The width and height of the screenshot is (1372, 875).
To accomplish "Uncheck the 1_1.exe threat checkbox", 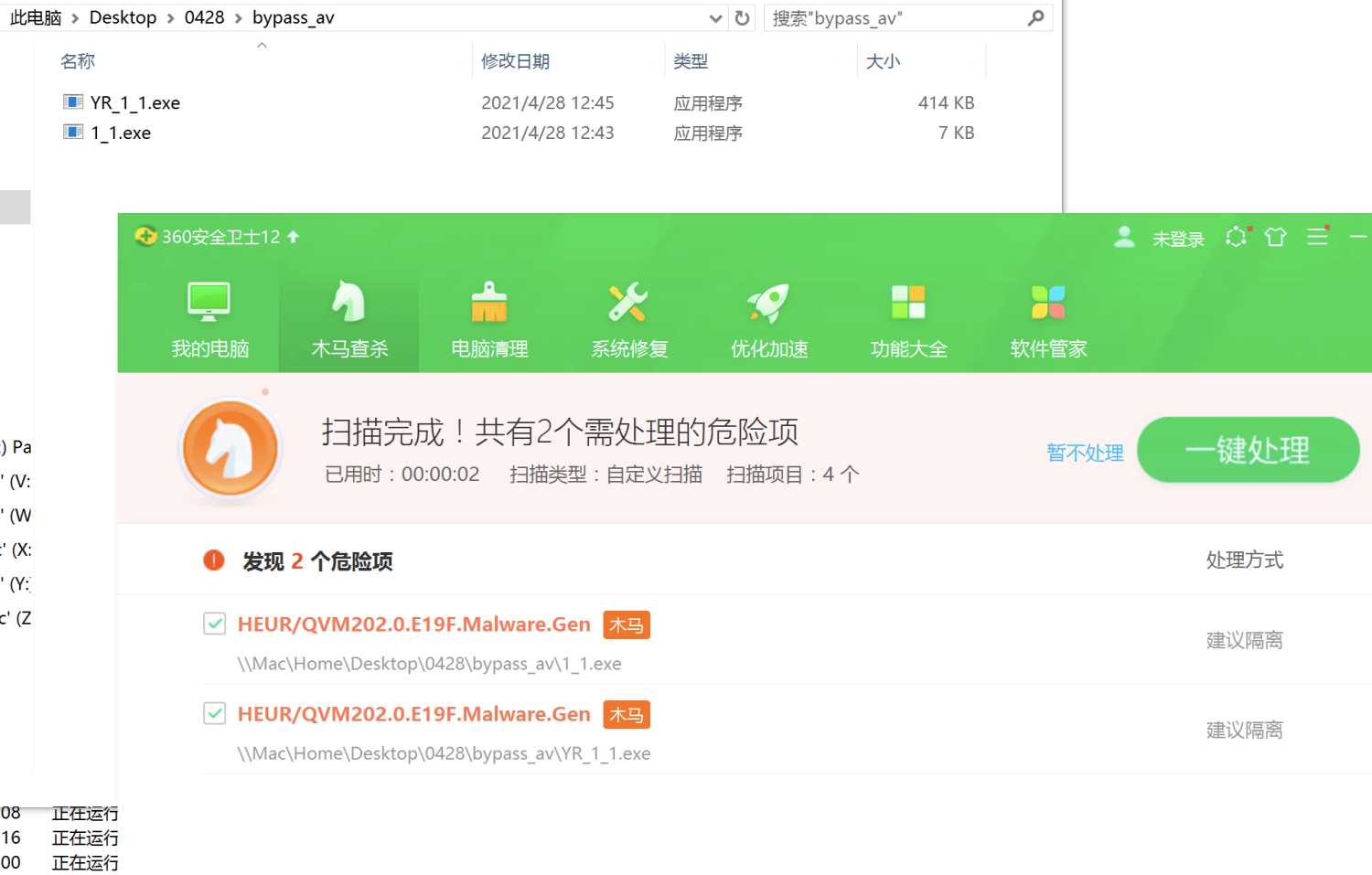I will (x=215, y=624).
